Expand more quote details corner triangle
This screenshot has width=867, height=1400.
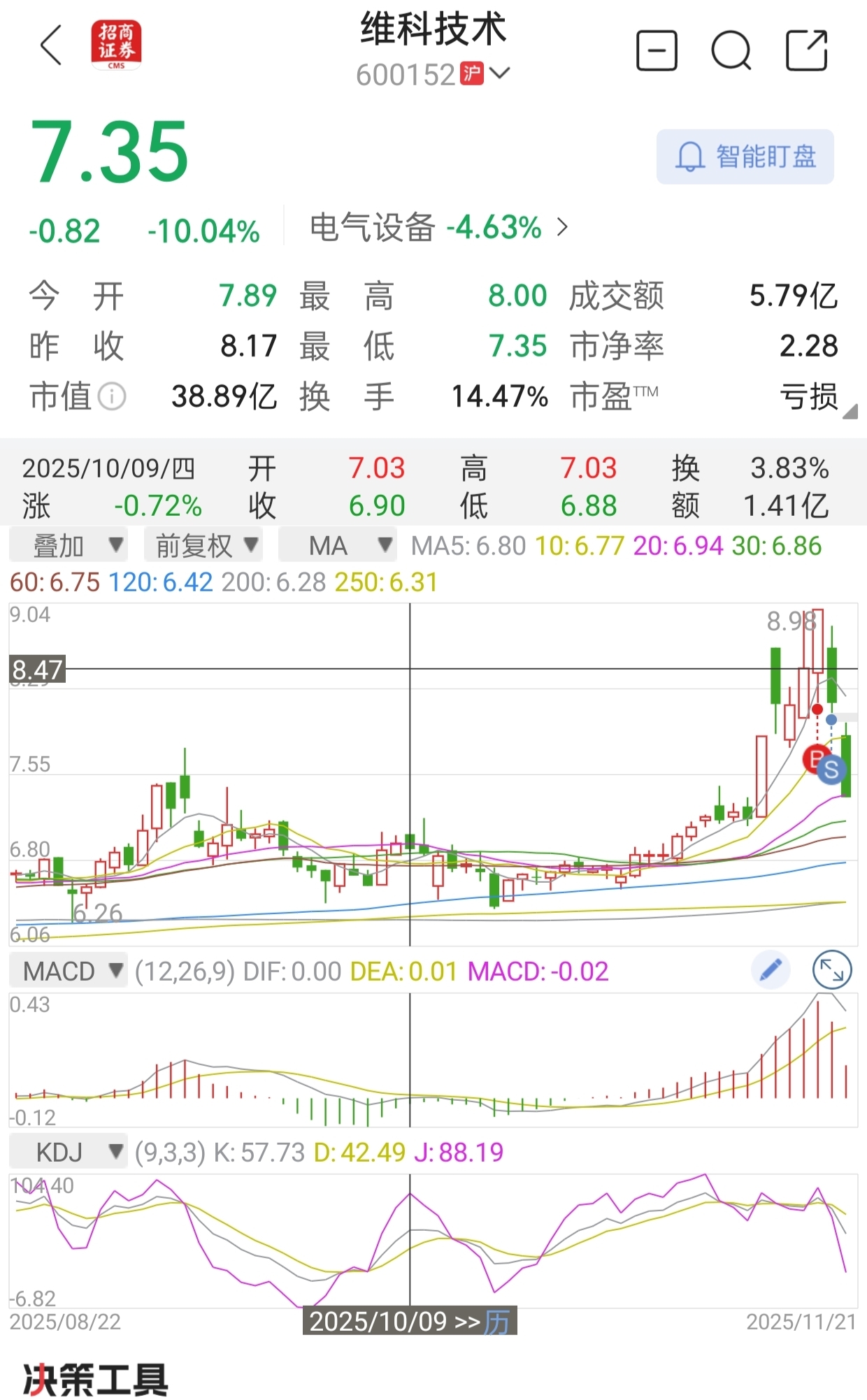point(850,412)
